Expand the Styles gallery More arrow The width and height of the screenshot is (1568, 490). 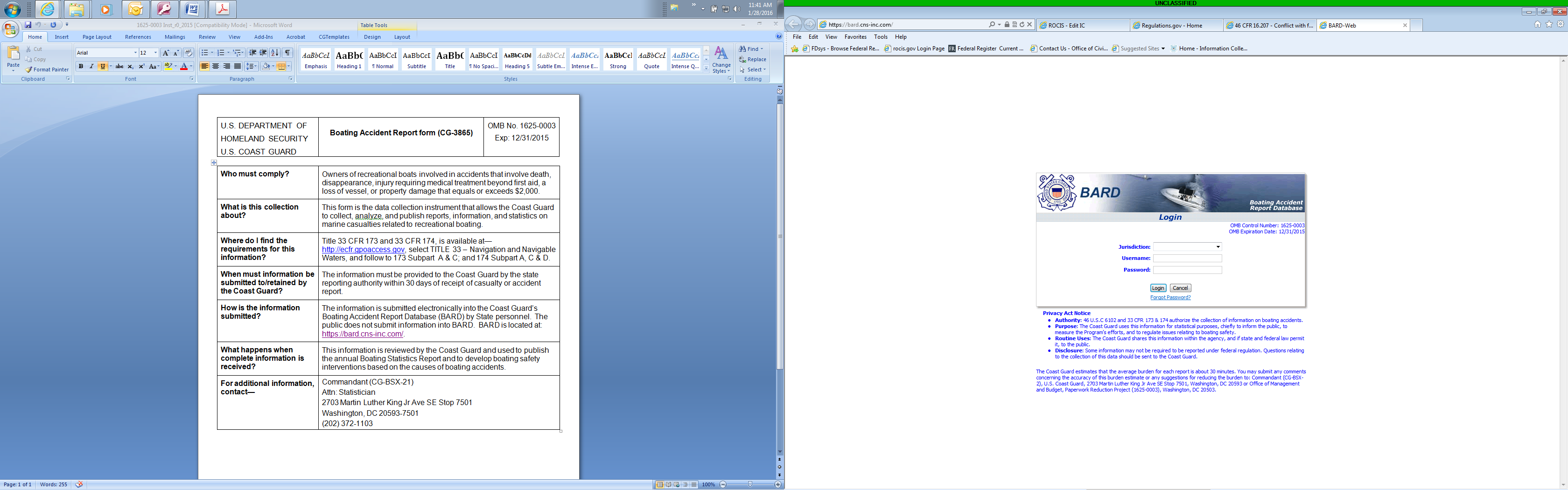[706, 70]
